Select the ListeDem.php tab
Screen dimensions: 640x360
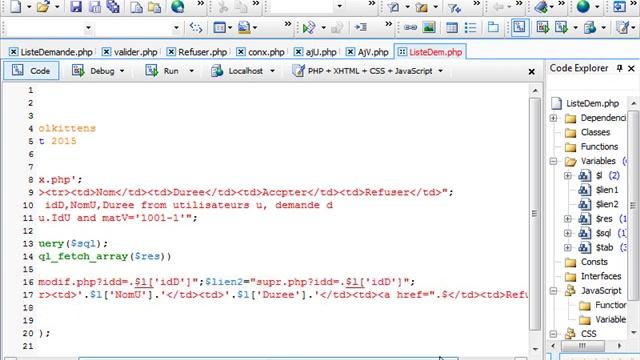[x=430, y=52]
